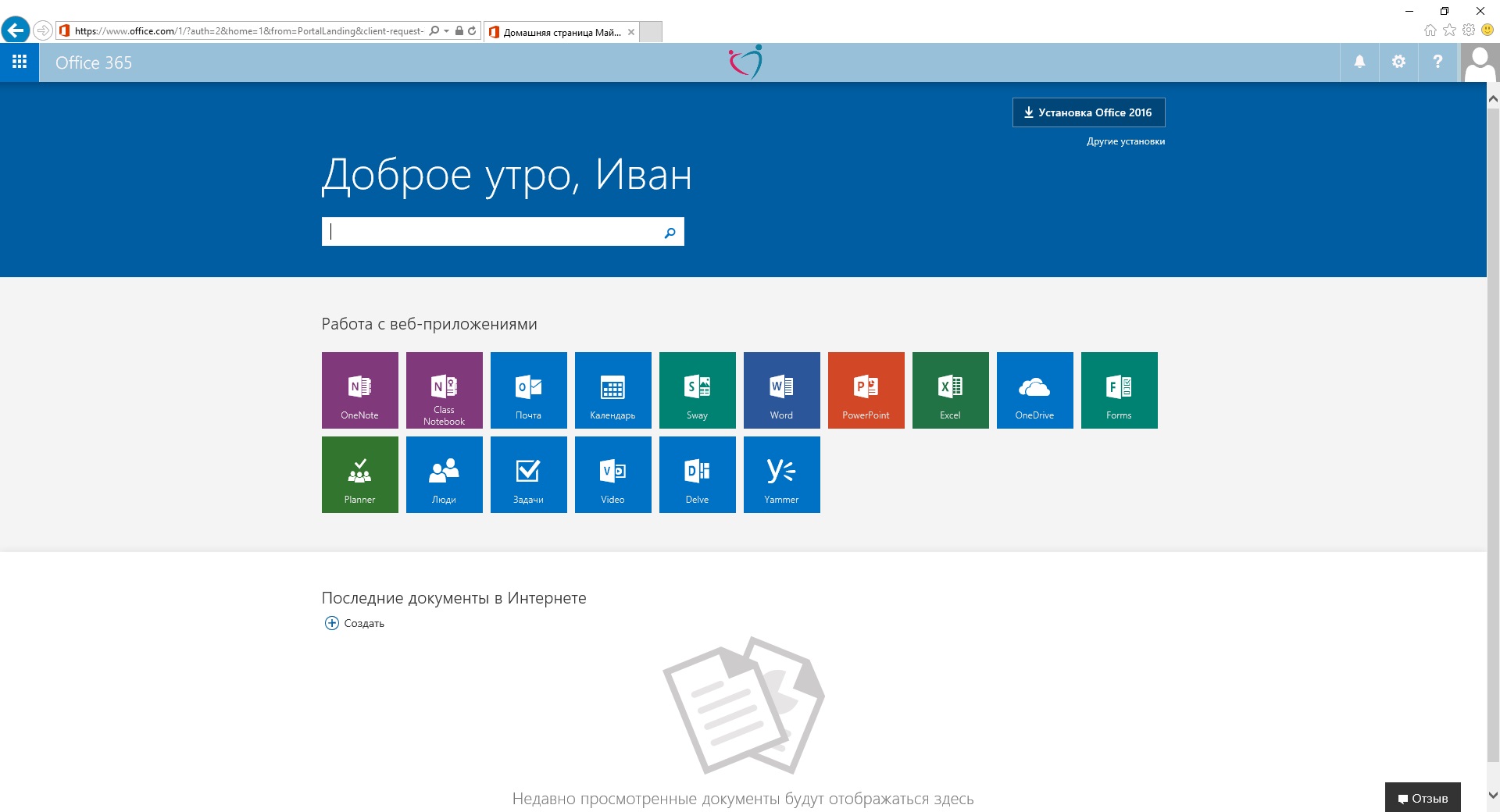Open Internet Explorer tools gear
This screenshot has height=812, width=1500.
[x=1469, y=30]
